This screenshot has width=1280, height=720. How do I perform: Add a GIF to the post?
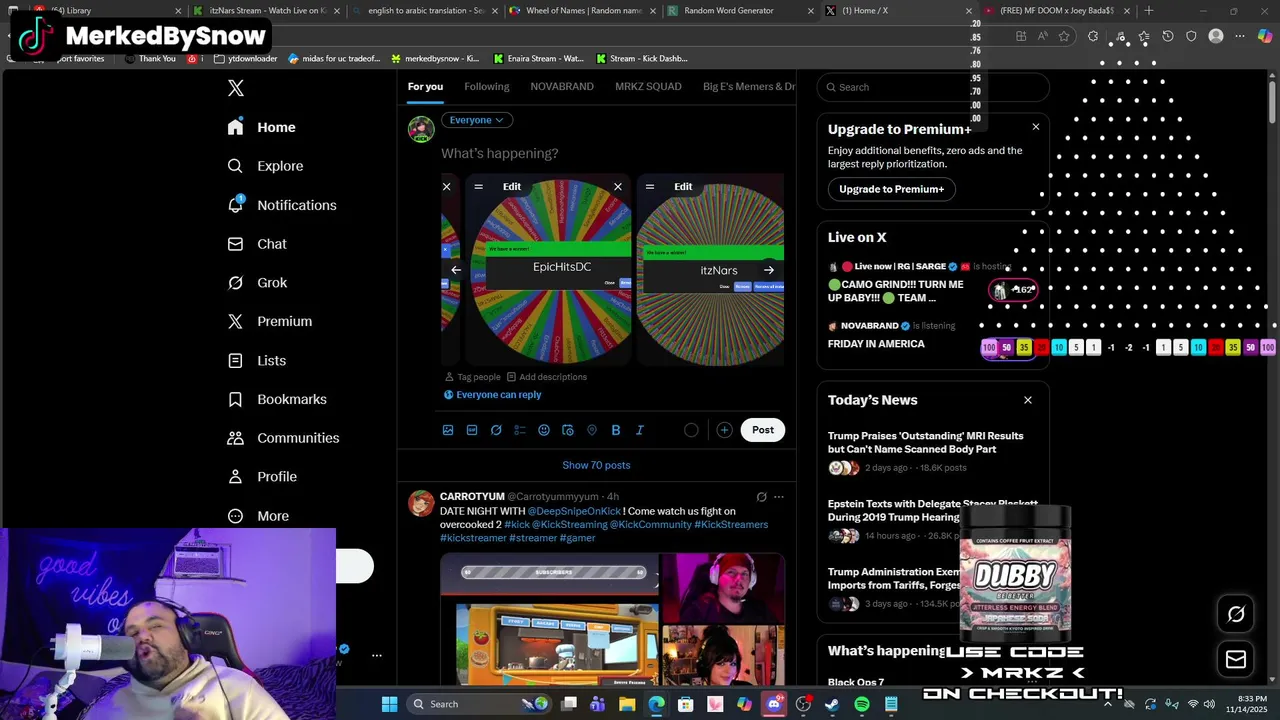click(x=472, y=430)
